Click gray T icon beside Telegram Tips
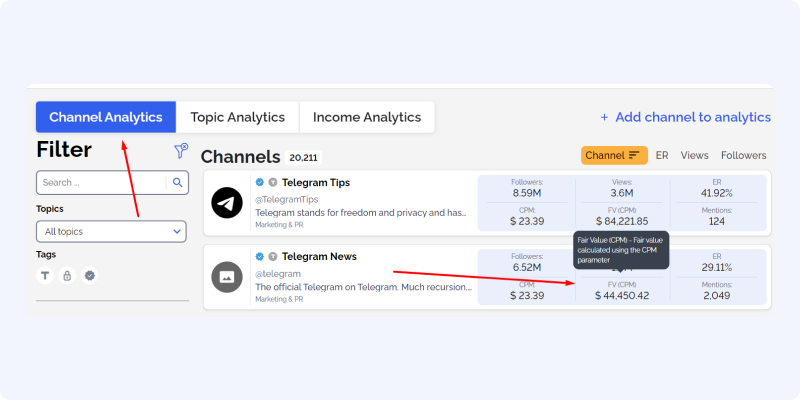Image resolution: width=800 pixels, height=400 pixels. (x=273, y=182)
